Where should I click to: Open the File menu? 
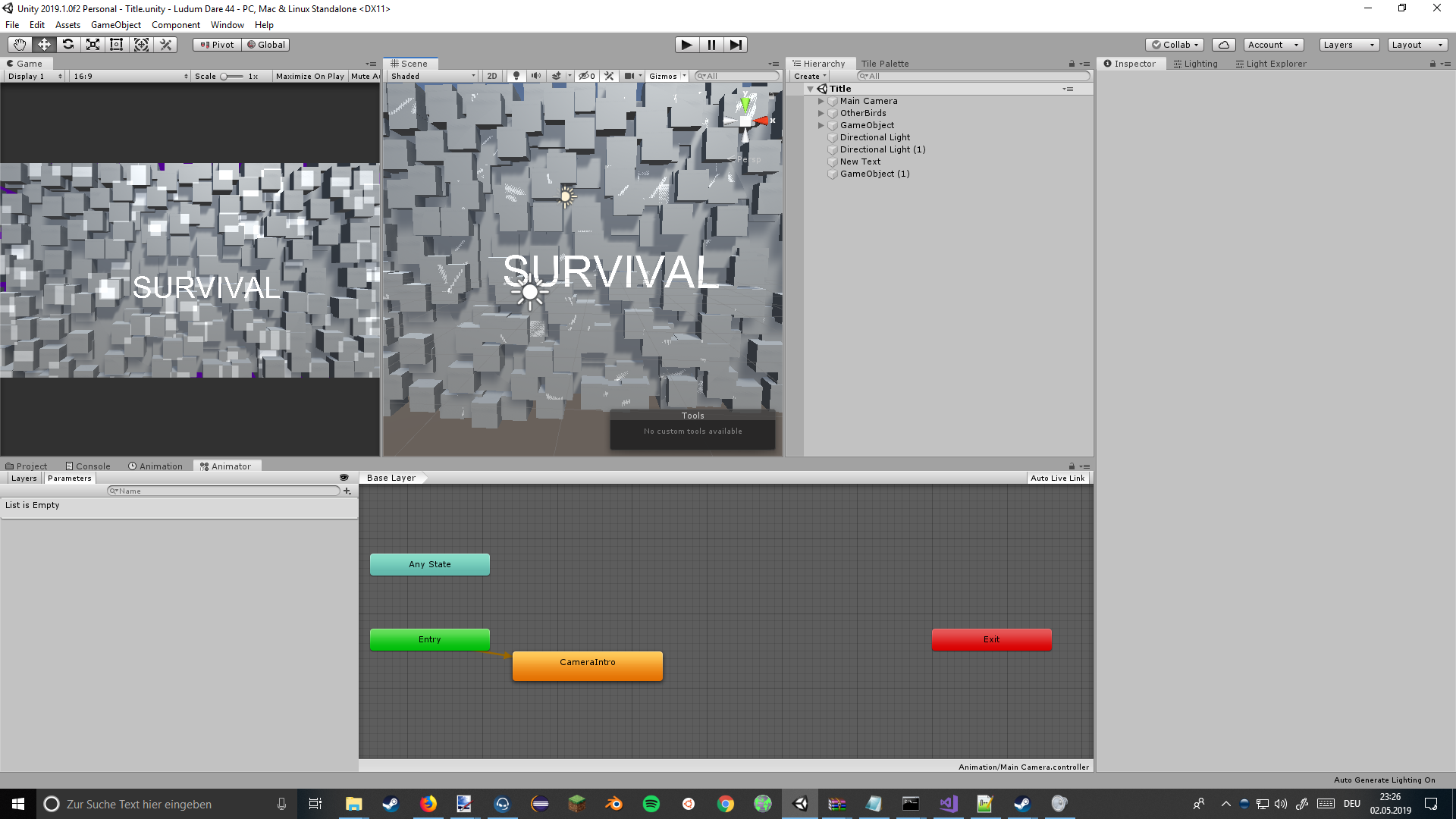click(12, 25)
